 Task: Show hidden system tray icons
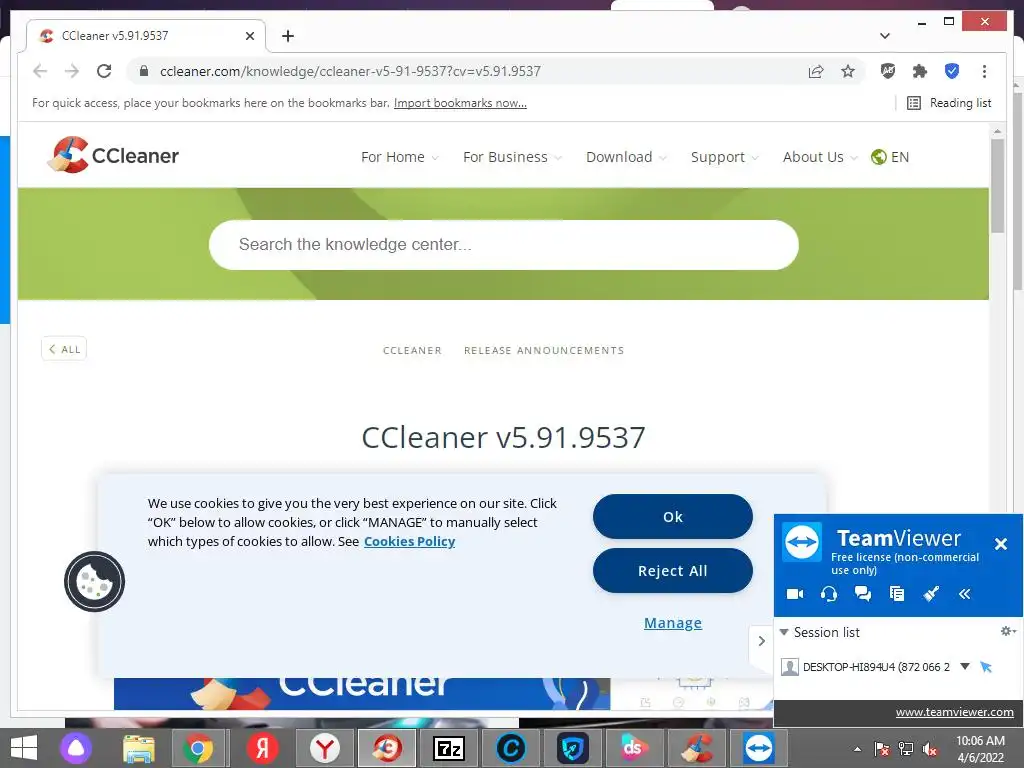857,749
